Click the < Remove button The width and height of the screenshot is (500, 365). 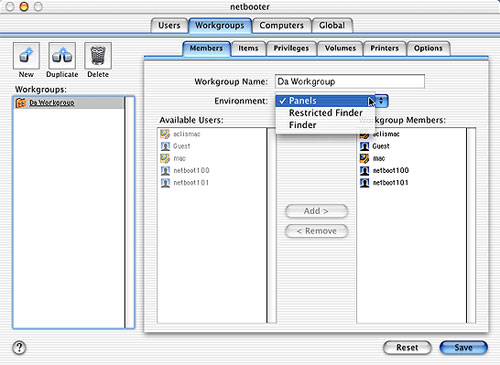pyautogui.click(x=316, y=231)
